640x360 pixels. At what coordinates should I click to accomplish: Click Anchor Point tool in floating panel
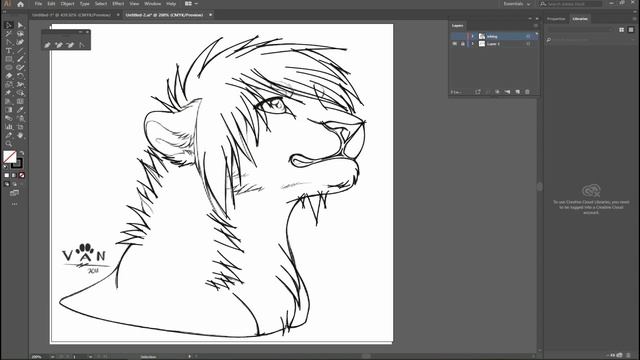[x=82, y=45]
